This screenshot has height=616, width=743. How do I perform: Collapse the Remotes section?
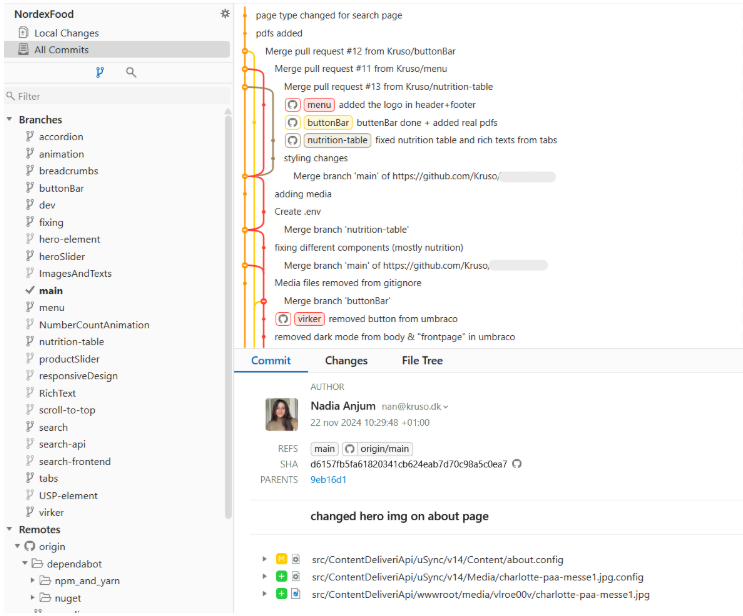point(10,530)
